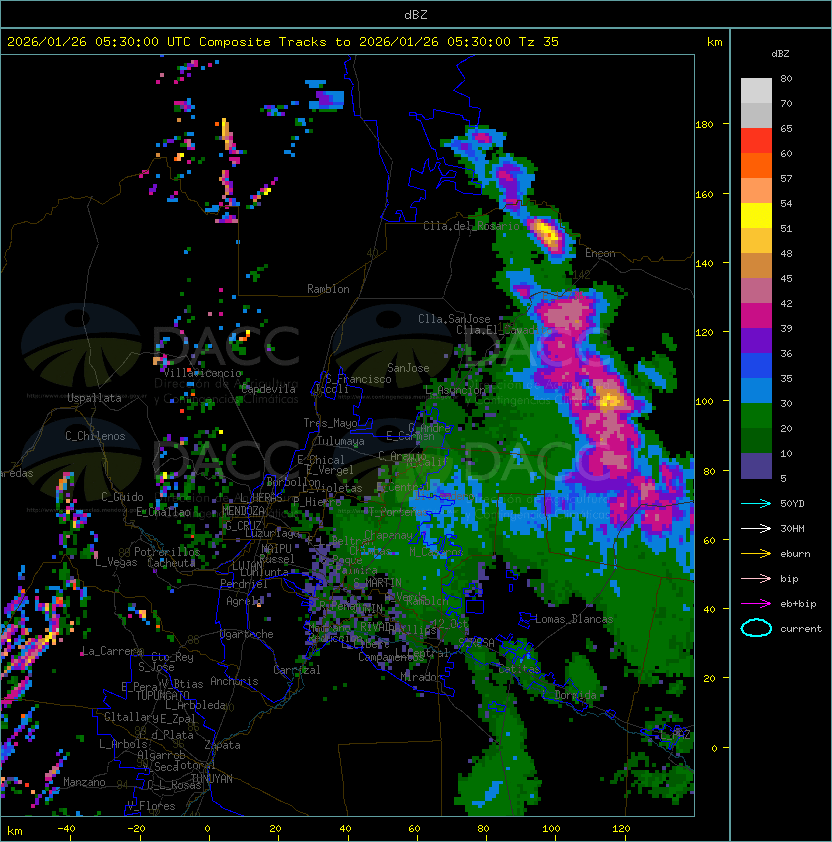Click the 'Capdevila' place label

click(268, 388)
